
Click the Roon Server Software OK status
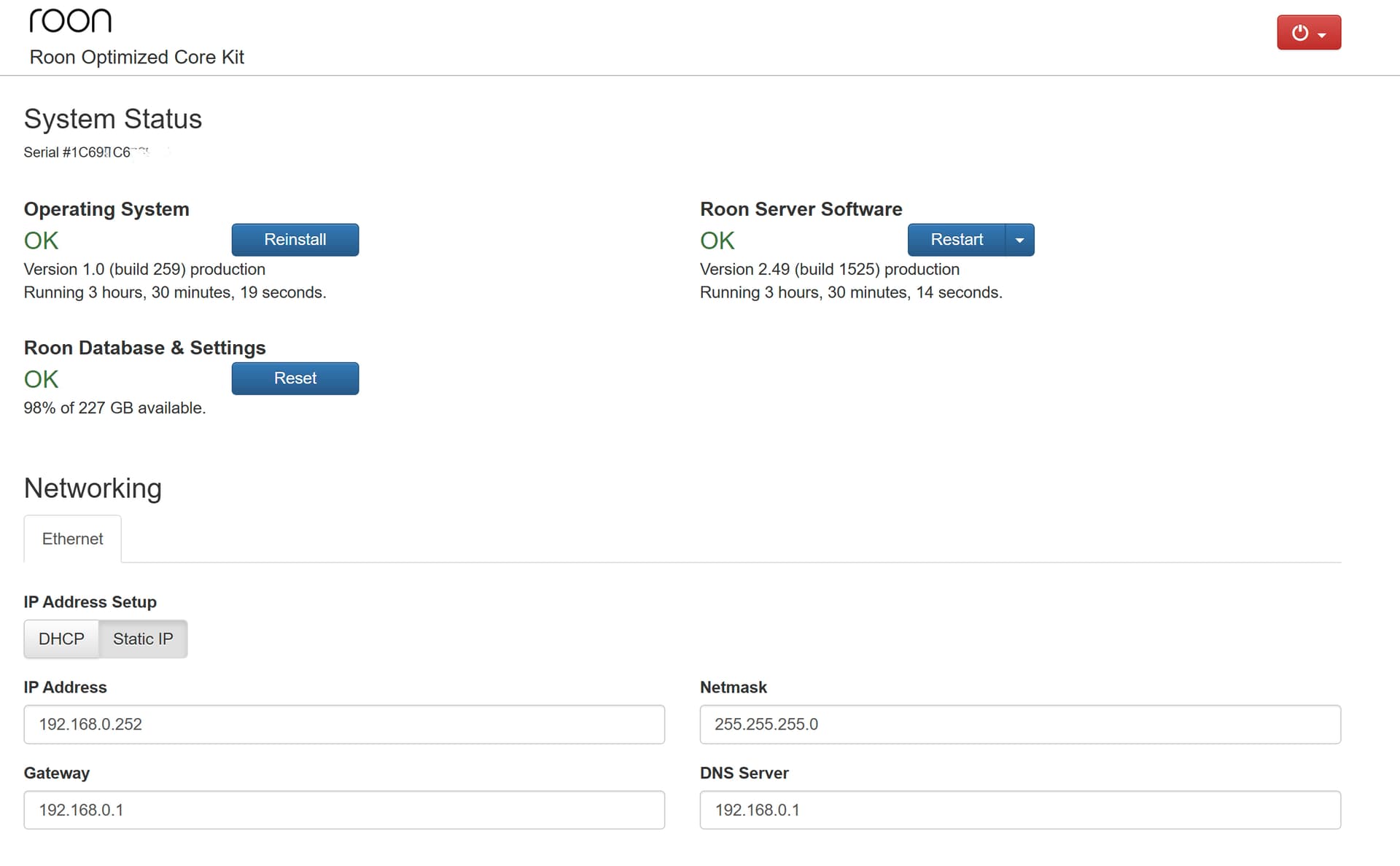click(x=717, y=241)
